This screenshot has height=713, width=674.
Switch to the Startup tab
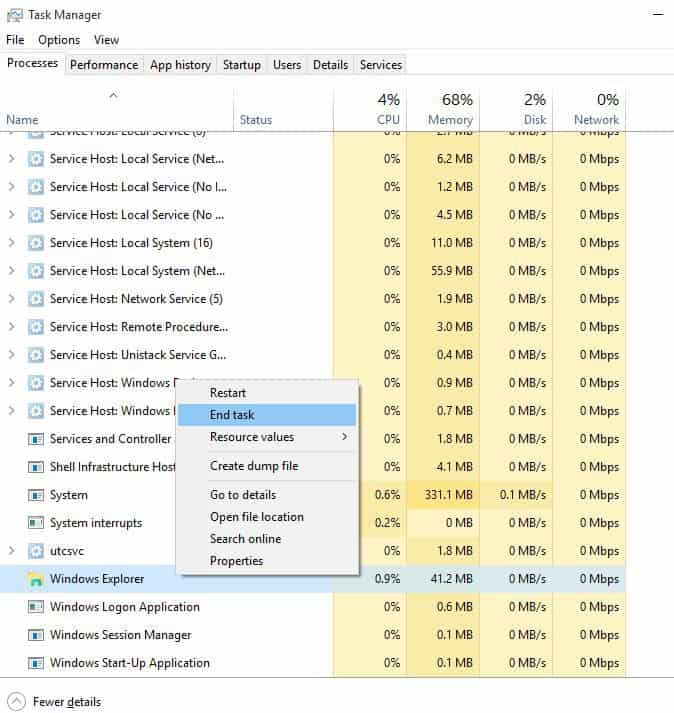[241, 65]
